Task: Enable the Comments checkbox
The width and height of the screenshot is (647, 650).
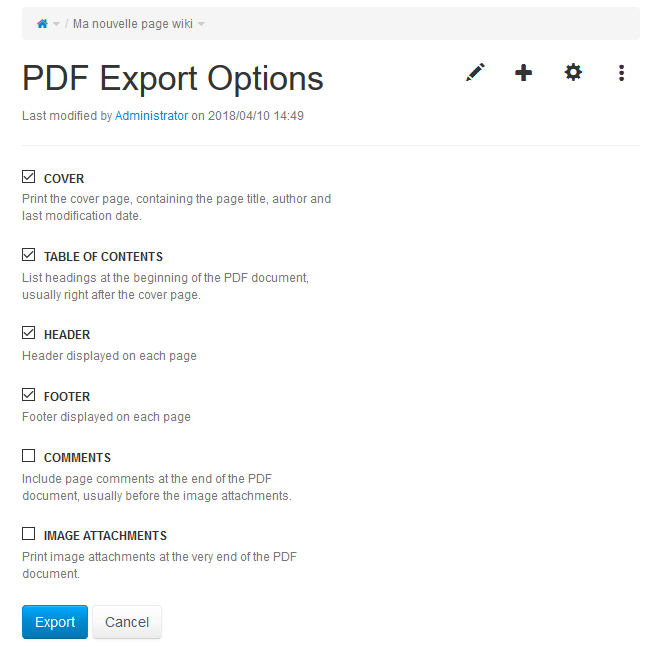Action: pos(29,456)
